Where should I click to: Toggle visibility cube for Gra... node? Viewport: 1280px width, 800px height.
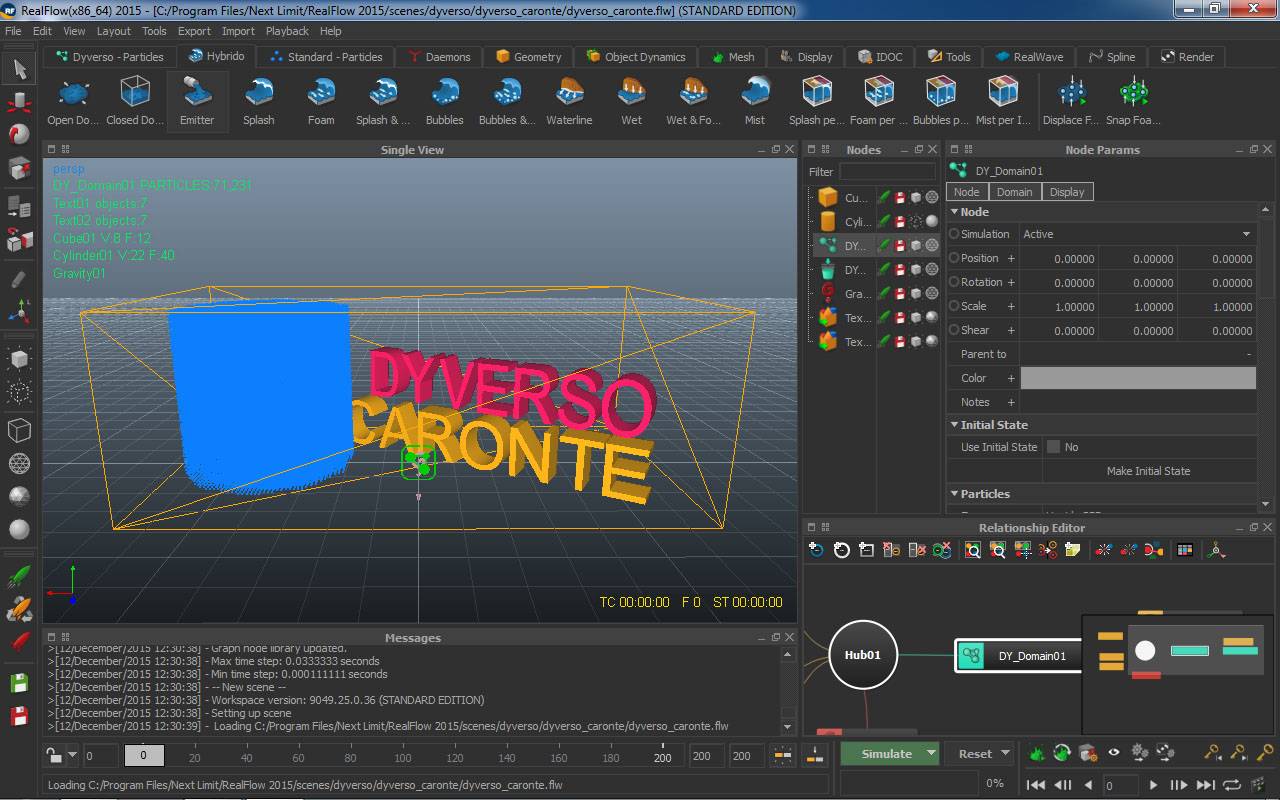[x=916, y=294]
